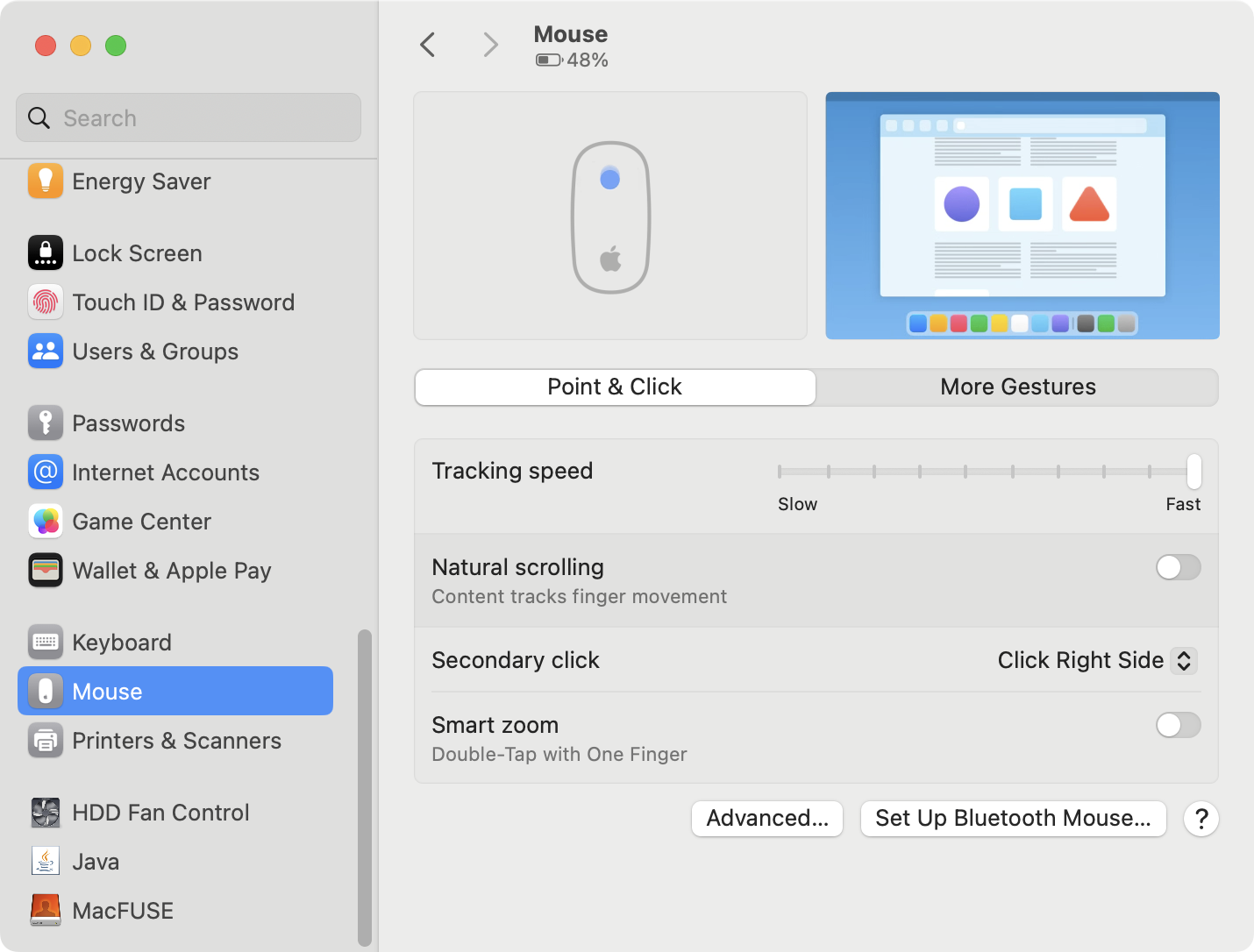Click Set Up Bluetooth Mouse… button
Image resolution: width=1254 pixels, height=952 pixels.
click(1013, 819)
